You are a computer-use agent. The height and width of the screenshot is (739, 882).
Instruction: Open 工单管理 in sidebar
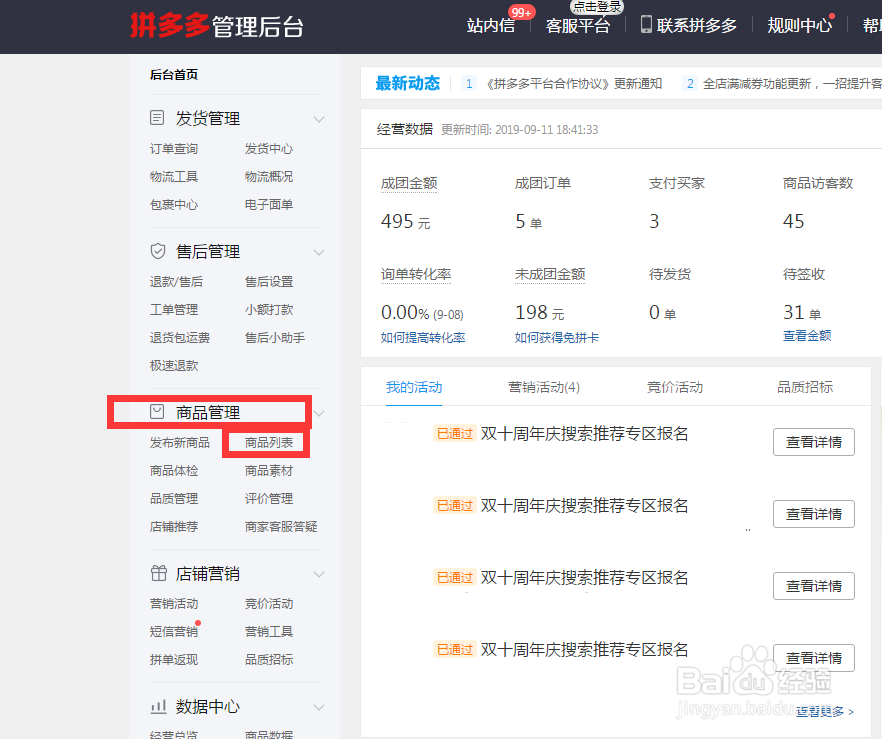(x=174, y=310)
